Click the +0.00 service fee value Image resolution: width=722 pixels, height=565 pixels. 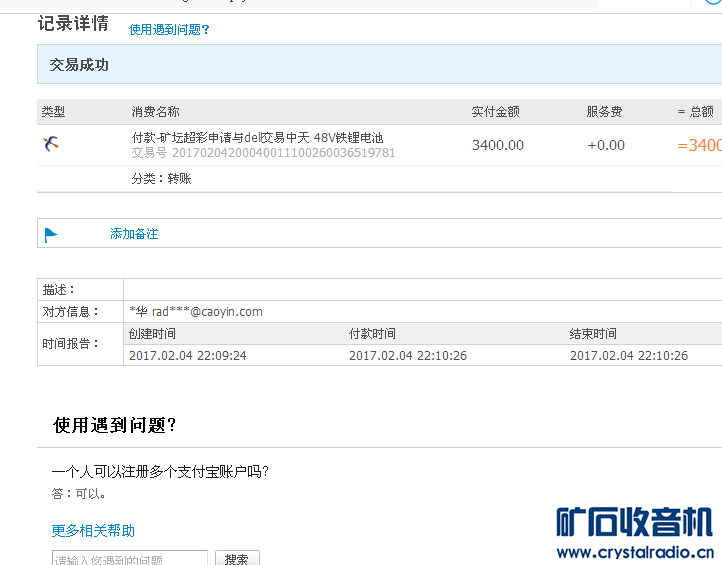click(x=606, y=145)
